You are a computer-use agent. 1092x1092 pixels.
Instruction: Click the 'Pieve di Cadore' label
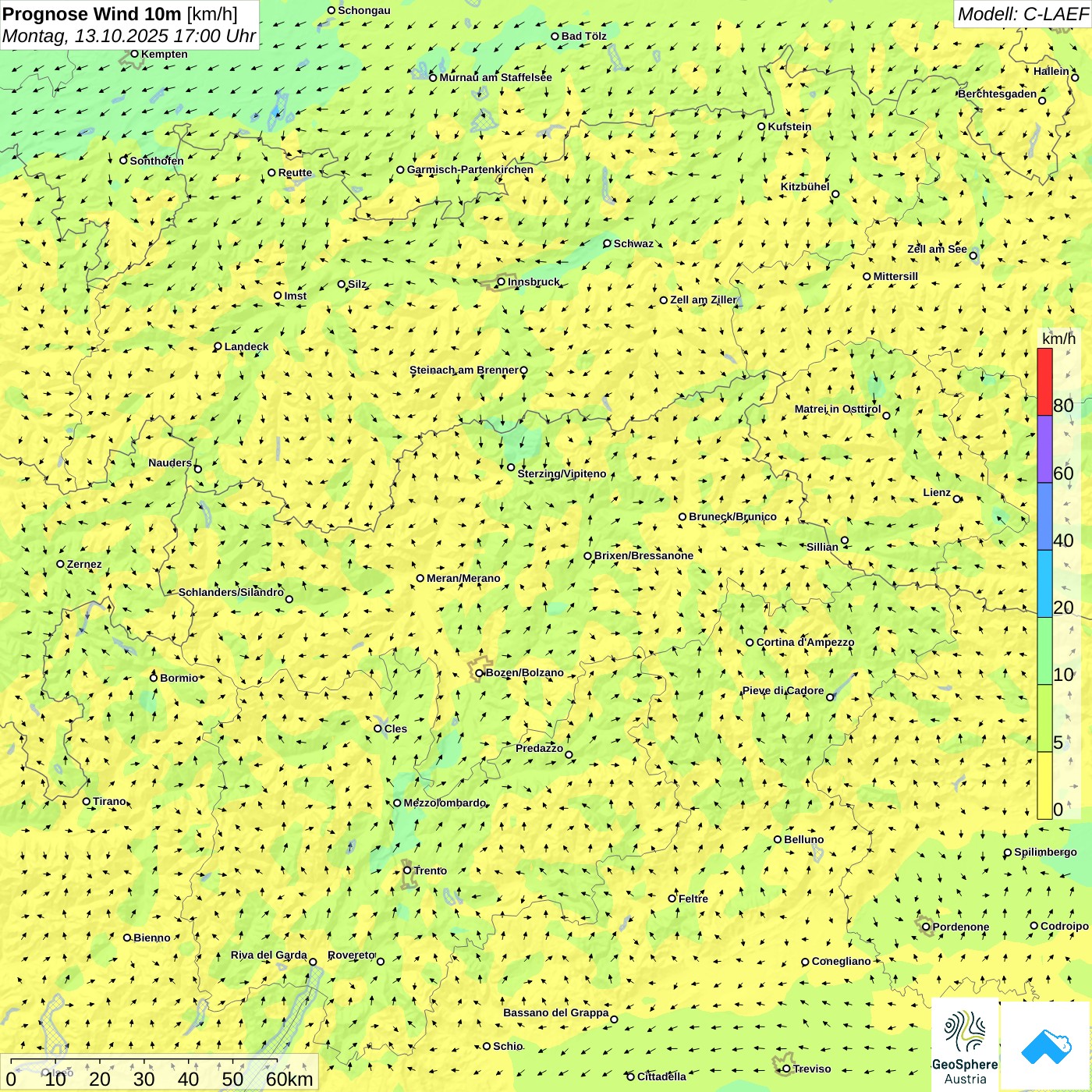pyautogui.click(x=783, y=690)
